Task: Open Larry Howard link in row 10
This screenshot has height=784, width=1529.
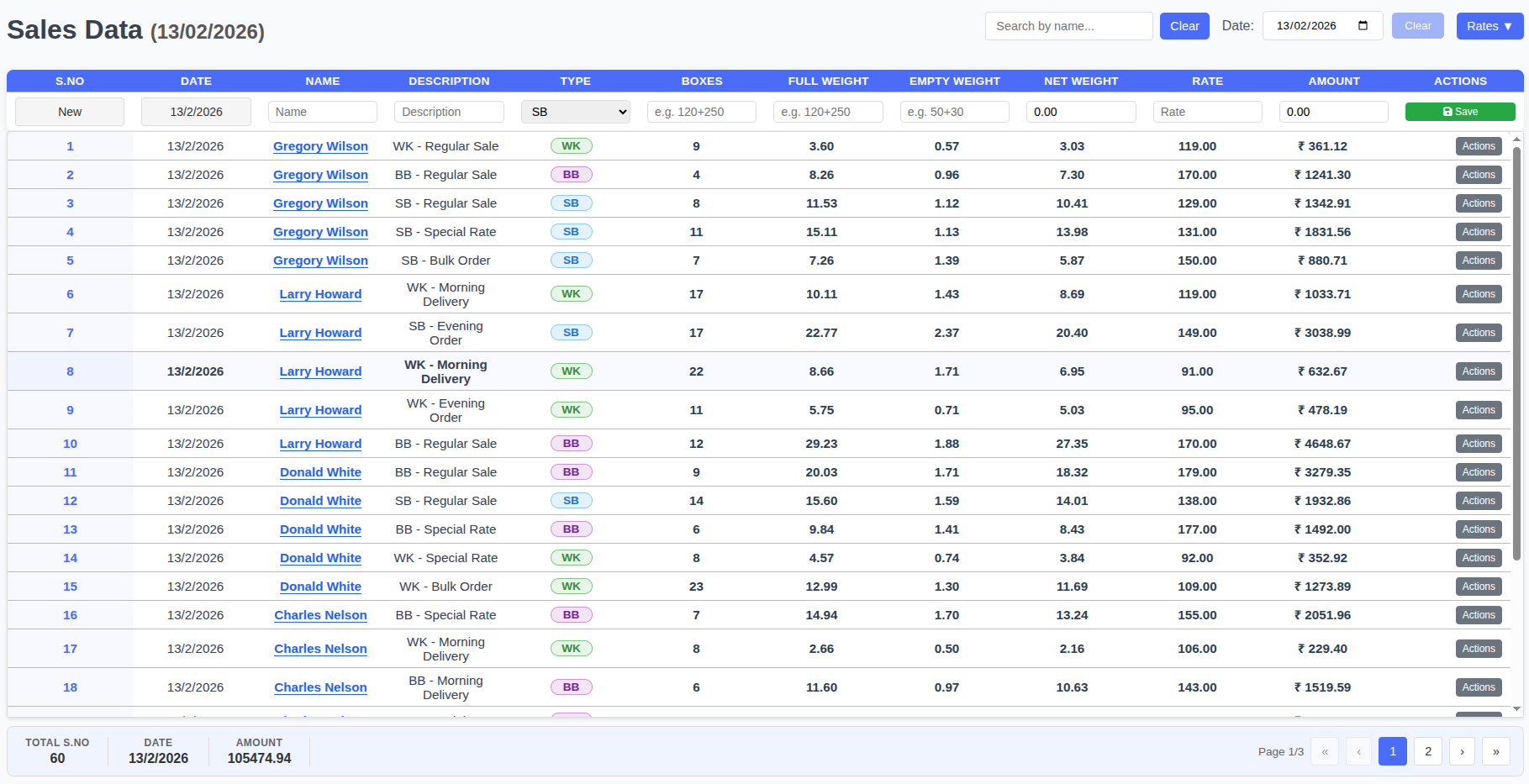Action: 320,444
